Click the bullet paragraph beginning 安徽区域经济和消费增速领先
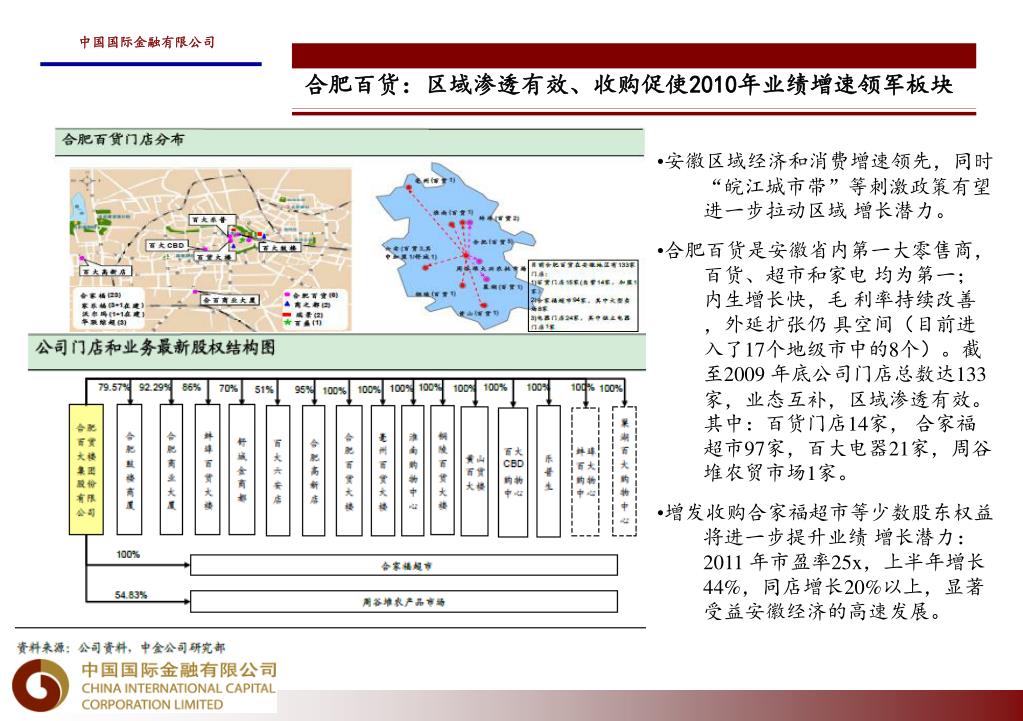The width and height of the screenshot is (1023, 721). [825, 186]
